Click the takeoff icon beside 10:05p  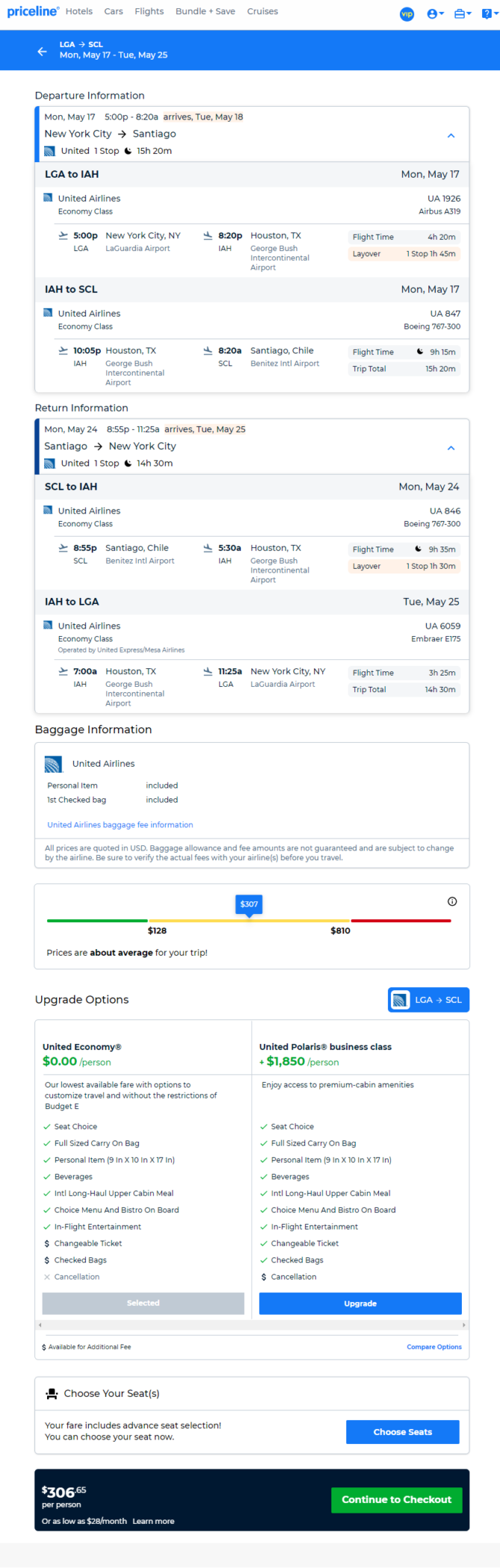coord(63,350)
